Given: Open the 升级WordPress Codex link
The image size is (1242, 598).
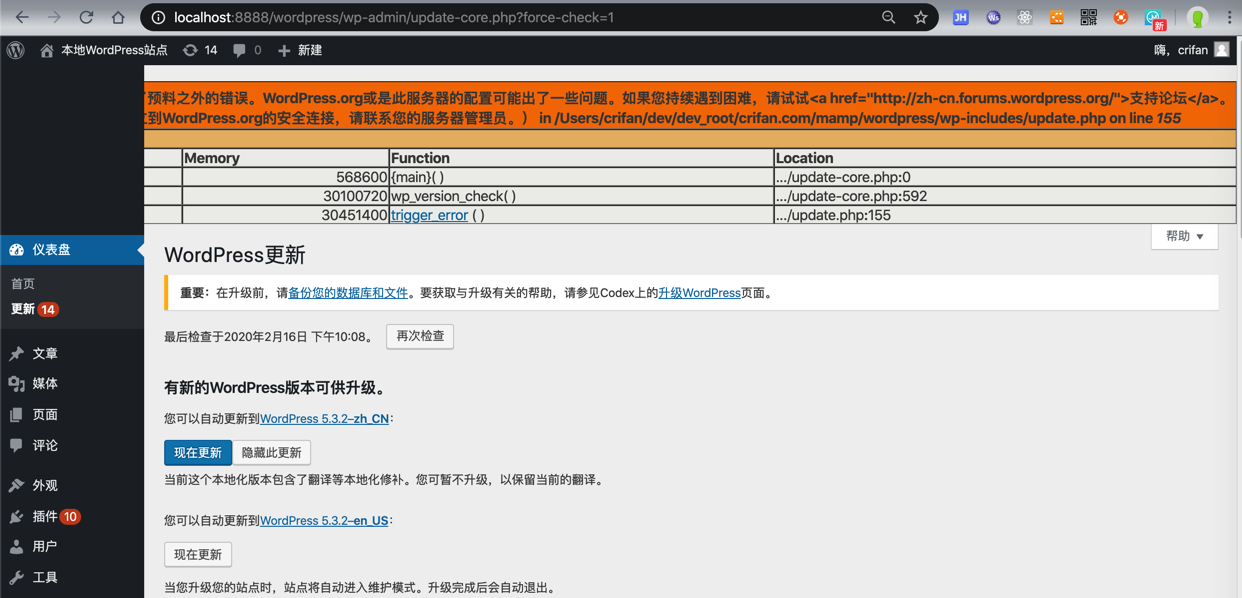Looking at the screenshot, I should point(699,293).
